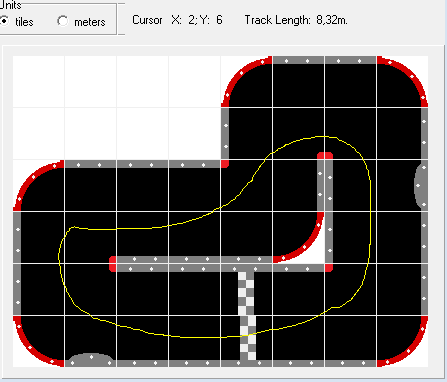447x382 pixels.
Task: Click the gray bulge on the bottom track wall
Action: point(91,360)
